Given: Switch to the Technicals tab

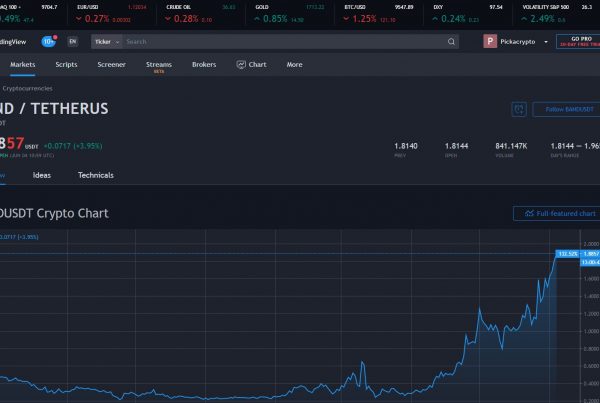Looking at the screenshot, I should 96,175.
